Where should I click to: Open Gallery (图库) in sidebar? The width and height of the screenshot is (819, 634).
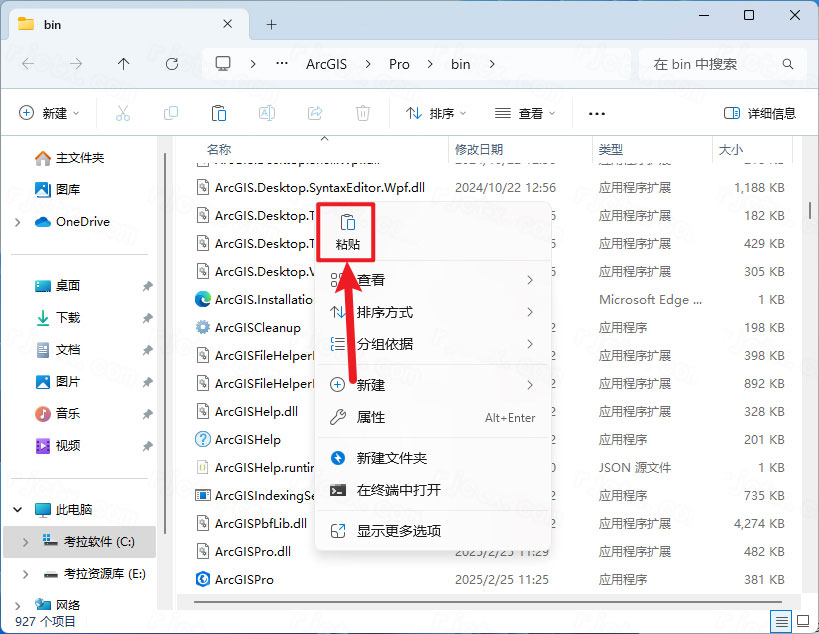tap(57, 190)
